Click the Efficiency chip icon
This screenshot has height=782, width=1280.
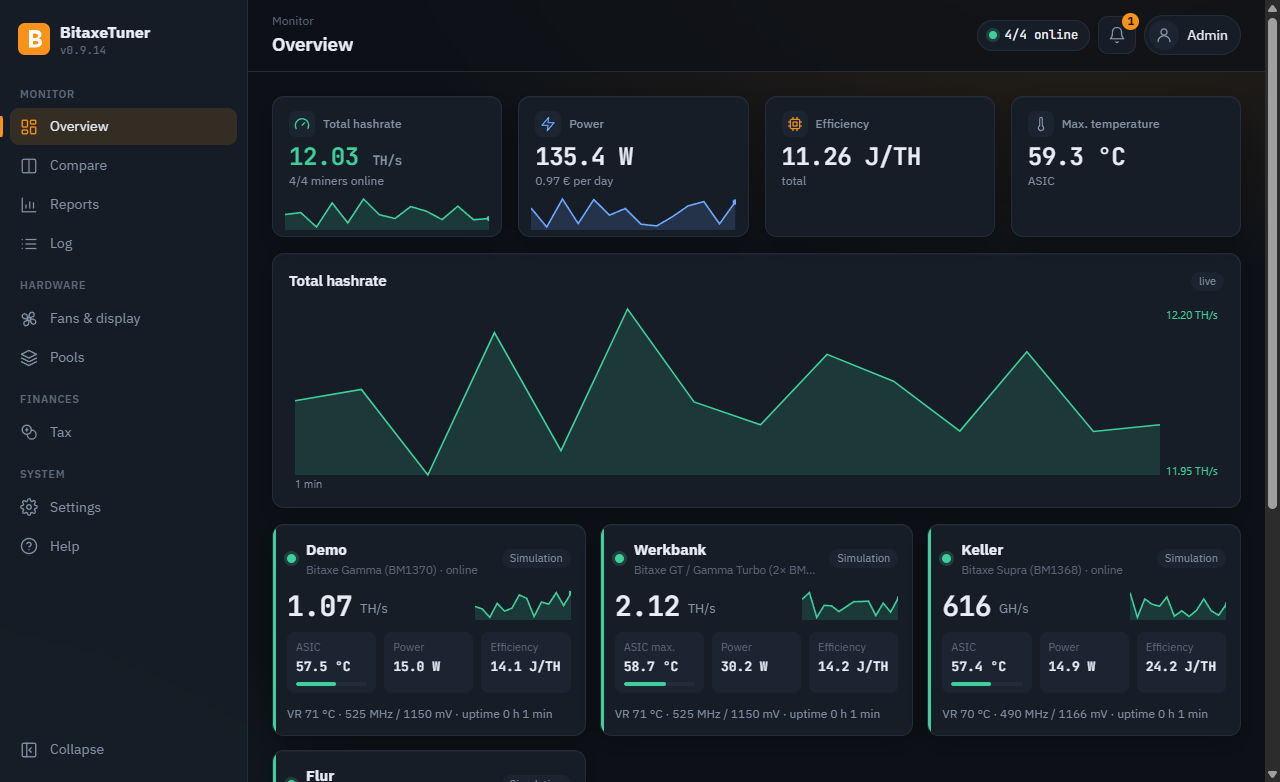point(795,124)
